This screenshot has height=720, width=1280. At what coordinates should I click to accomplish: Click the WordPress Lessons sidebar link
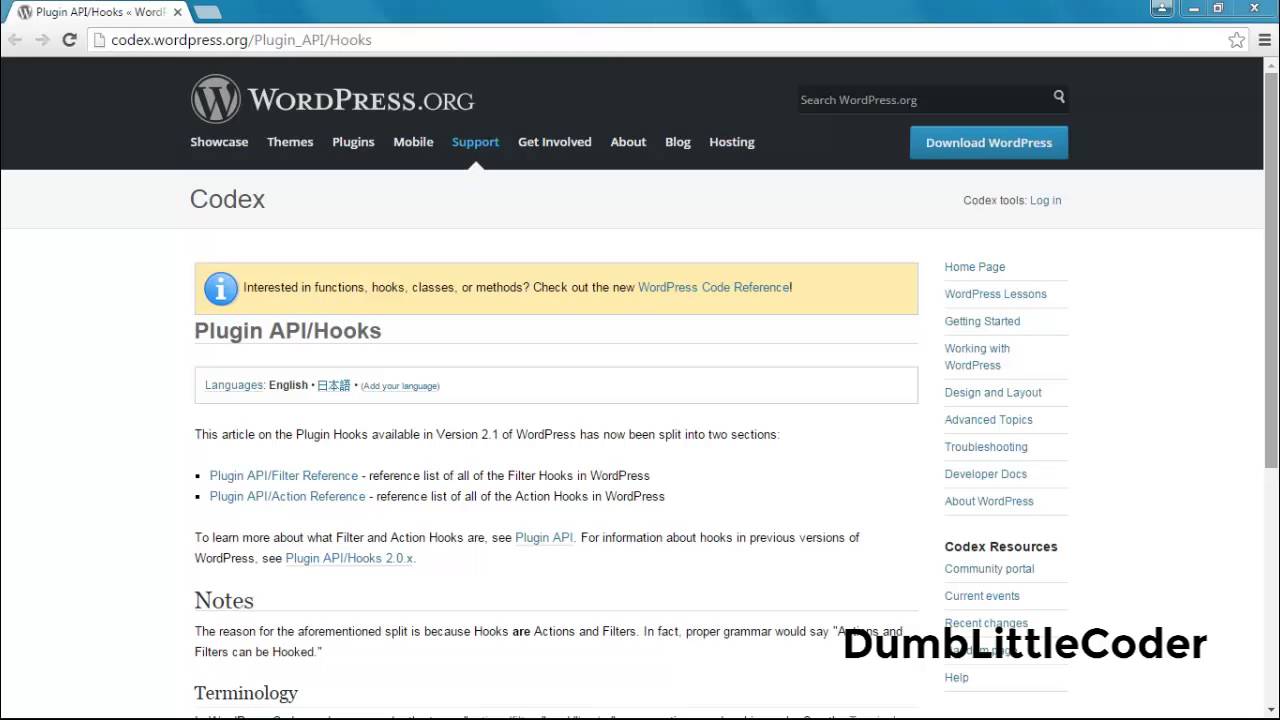pyautogui.click(x=996, y=294)
